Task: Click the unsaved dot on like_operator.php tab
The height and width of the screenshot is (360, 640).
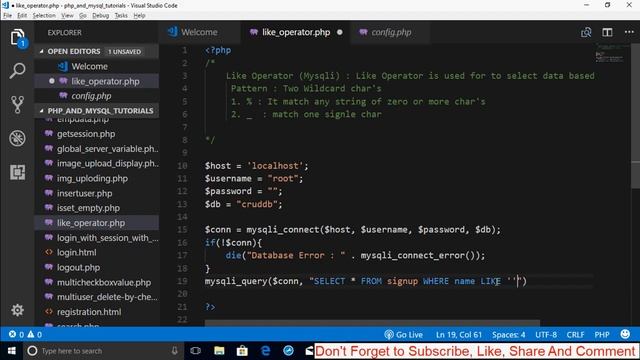Action: point(340,32)
